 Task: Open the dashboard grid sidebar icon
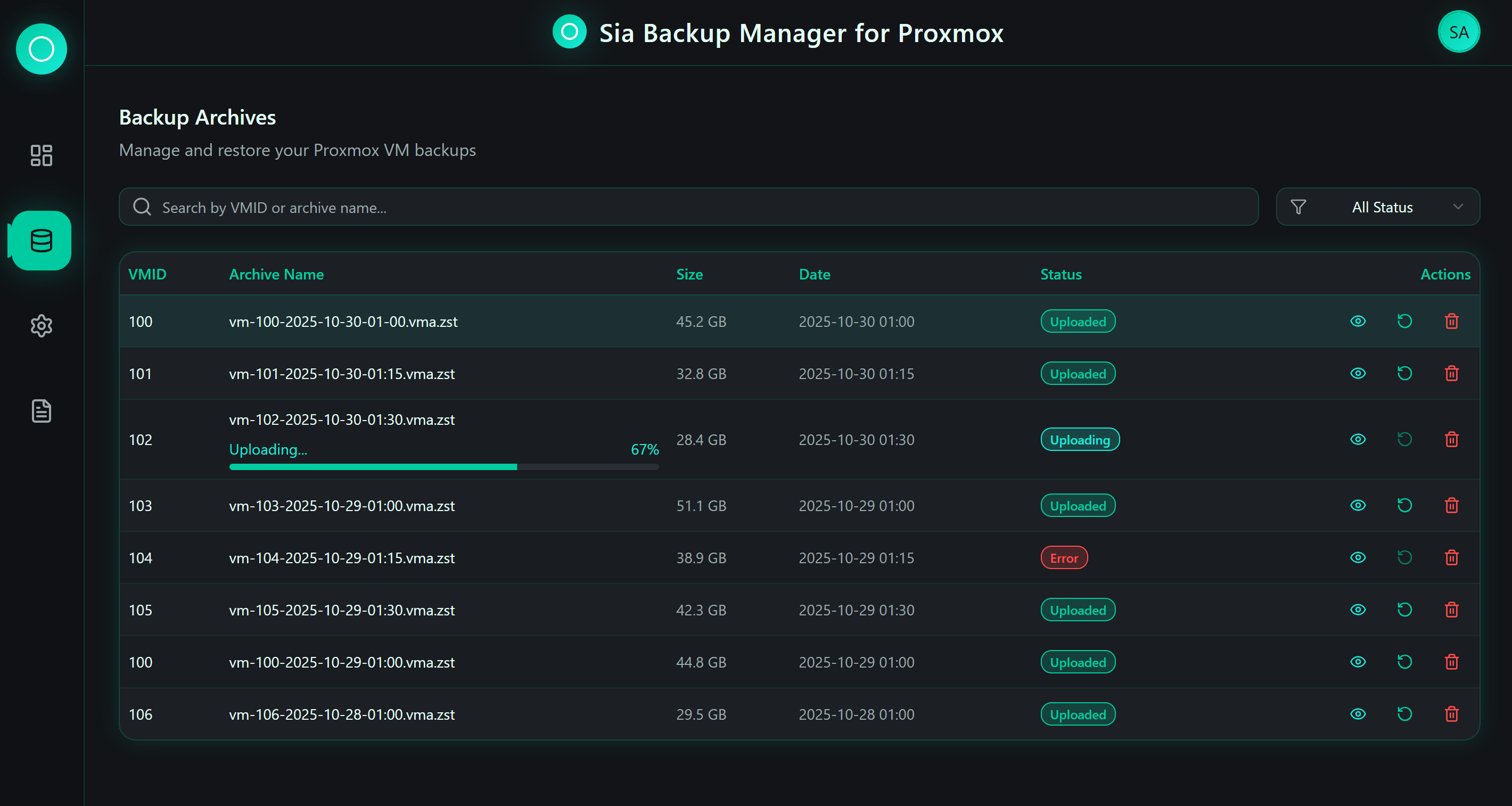[41, 155]
